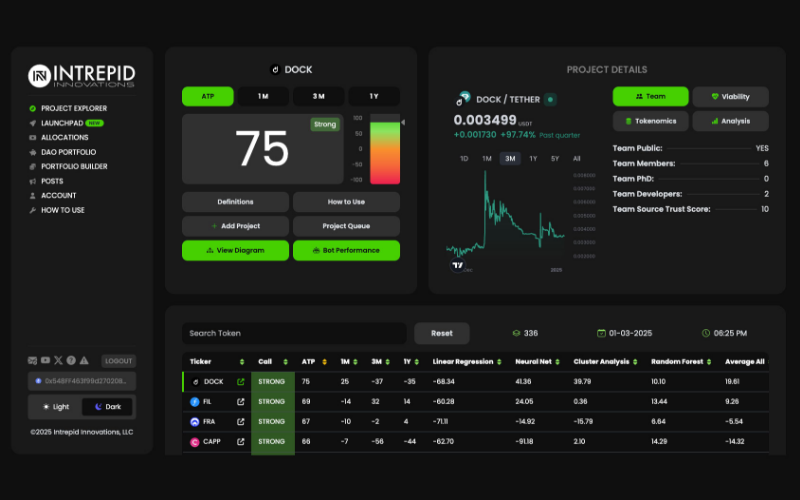Select the 3M score tab in DOCK card
Screen dimensions: 800x500
(x=318, y=96)
